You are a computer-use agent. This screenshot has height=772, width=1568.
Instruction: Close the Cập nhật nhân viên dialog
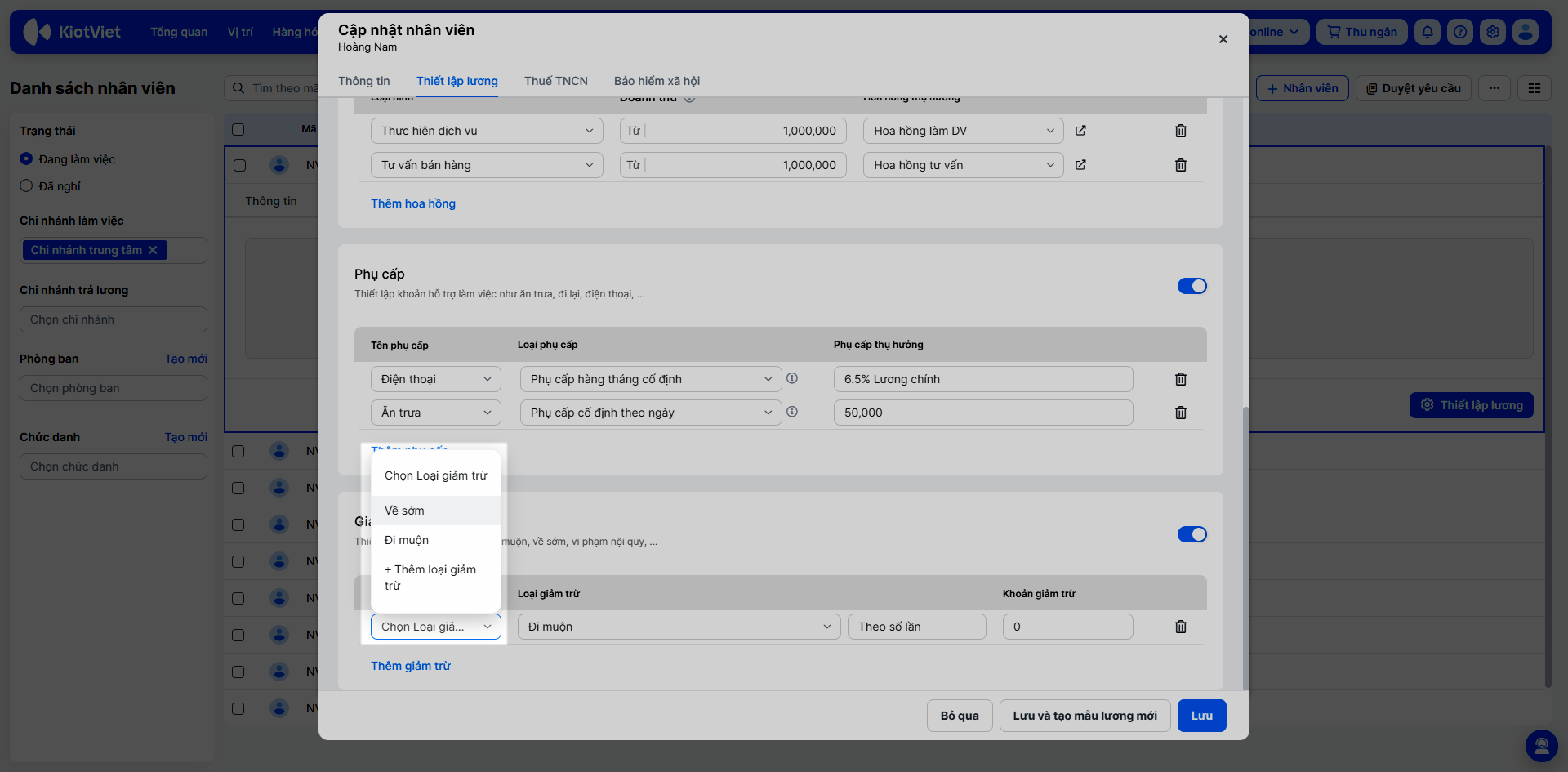(1223, 39)
